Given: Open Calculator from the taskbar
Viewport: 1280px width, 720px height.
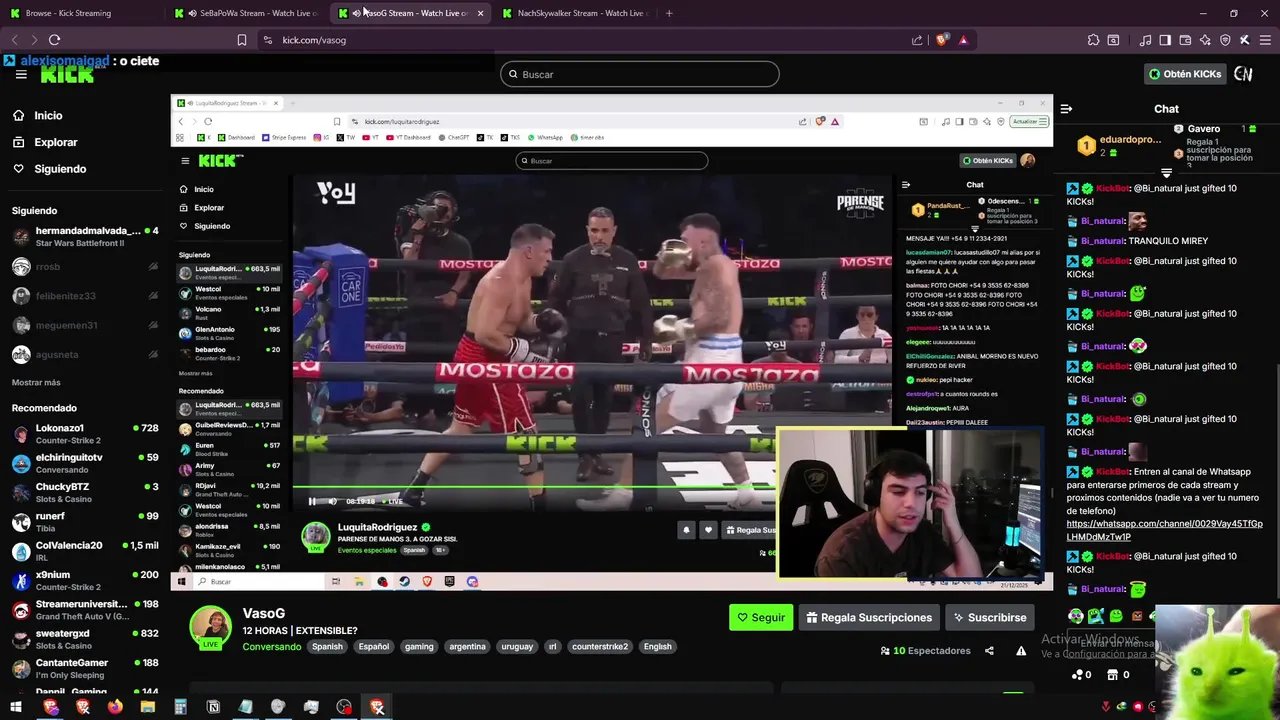Looking at the screenshot, I should 180,707.
